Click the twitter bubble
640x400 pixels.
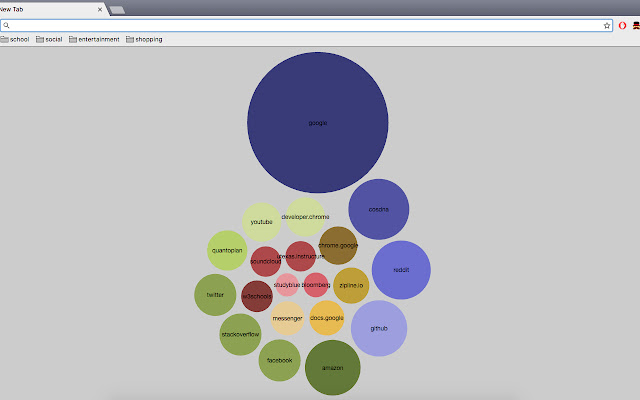point(215,295)
